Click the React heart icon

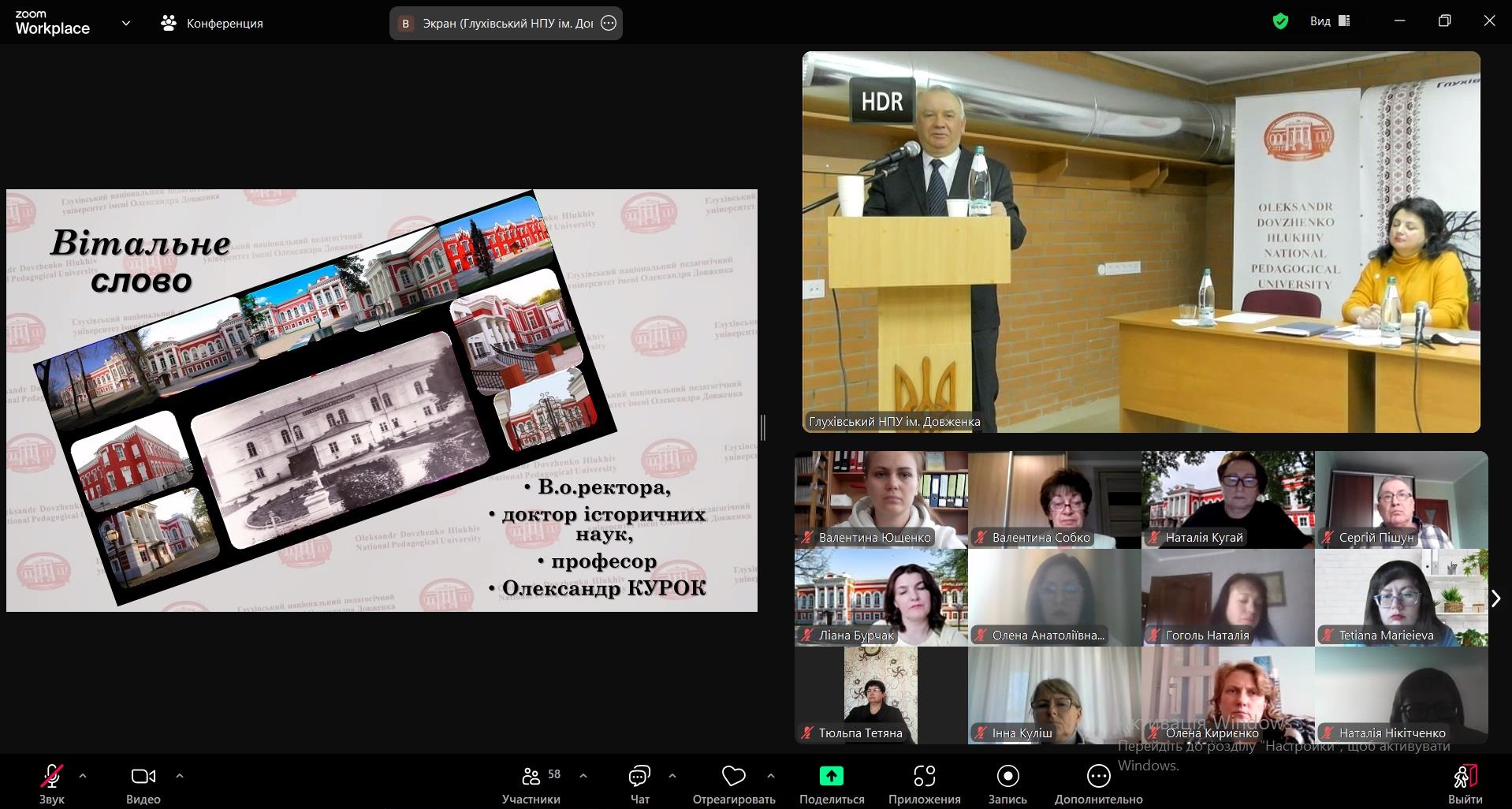(x=733, y=777)
